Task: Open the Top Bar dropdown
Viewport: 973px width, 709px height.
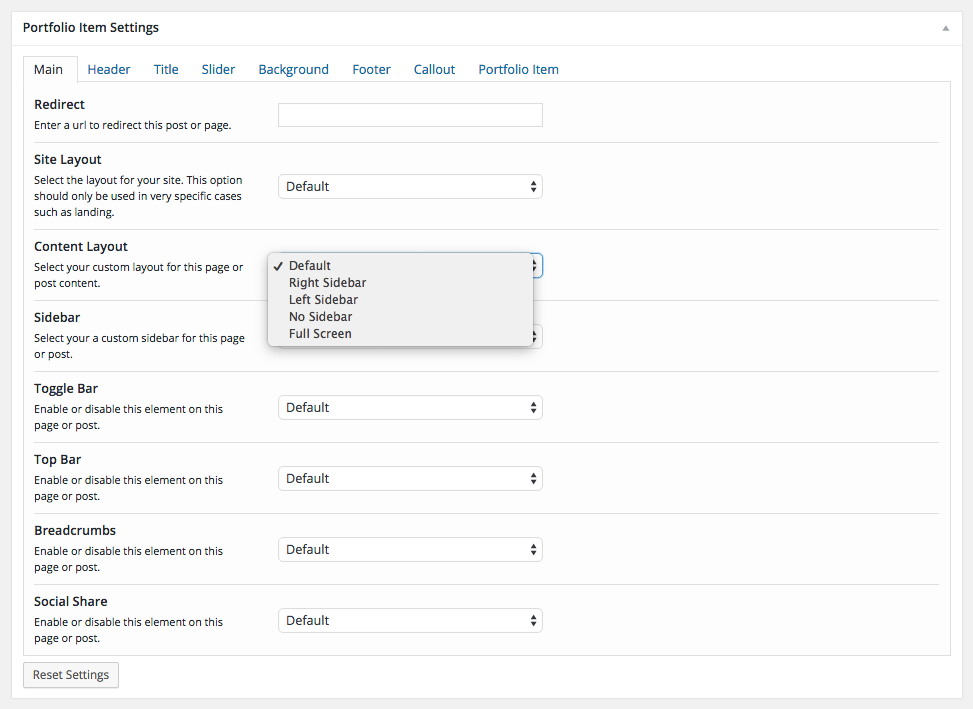Action: tap(410, 479)
